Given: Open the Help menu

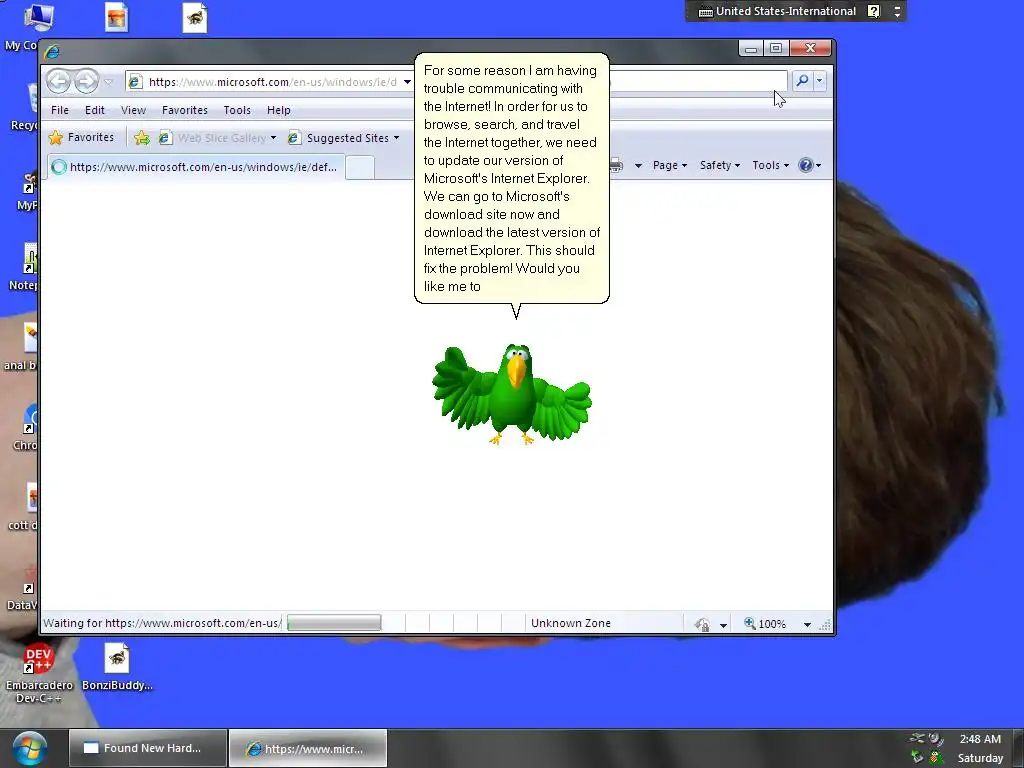Looking at the screenshot, I should coord(279,110).
